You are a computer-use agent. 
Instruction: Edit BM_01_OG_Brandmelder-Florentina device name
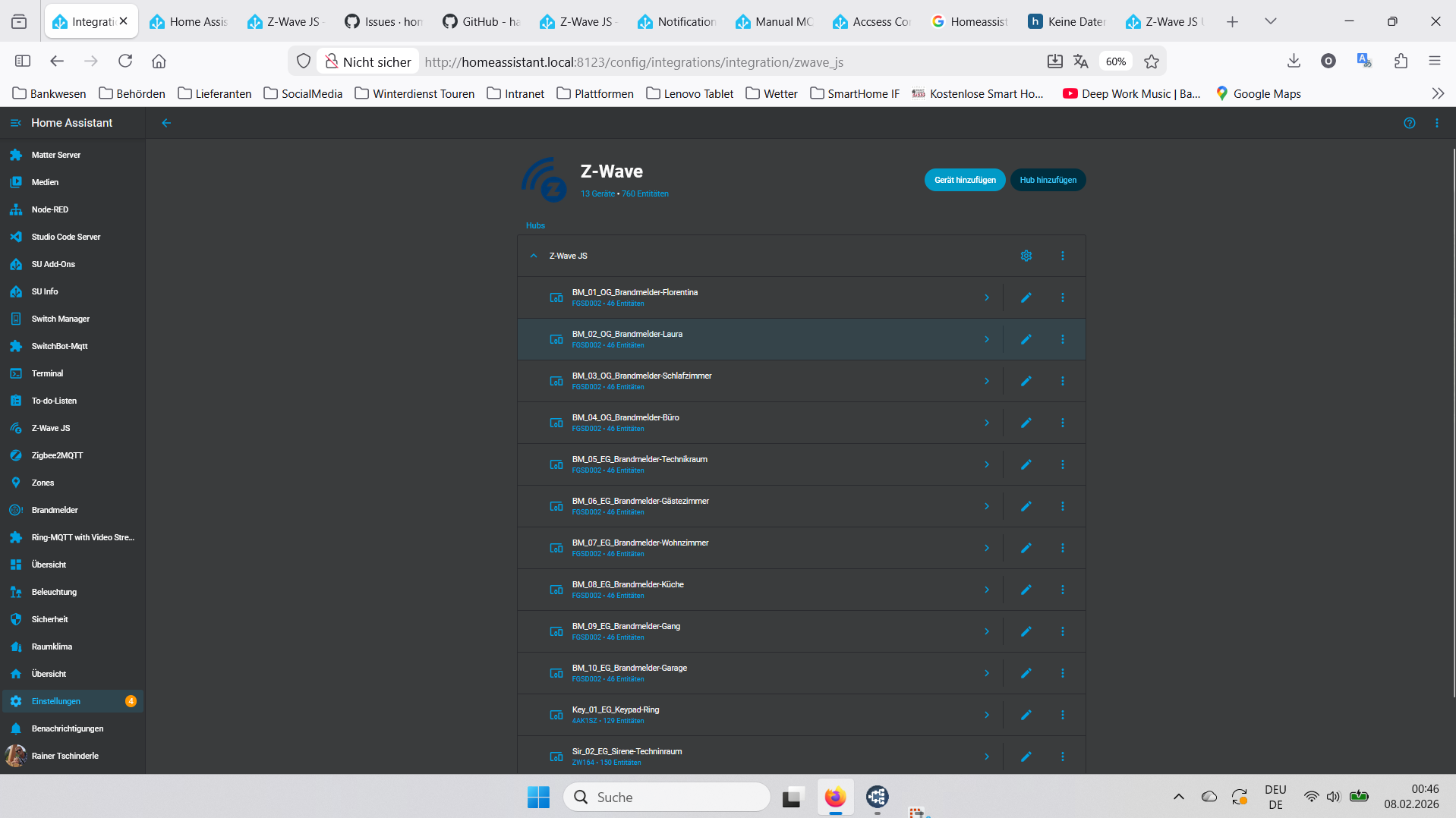coord(1026,297)
